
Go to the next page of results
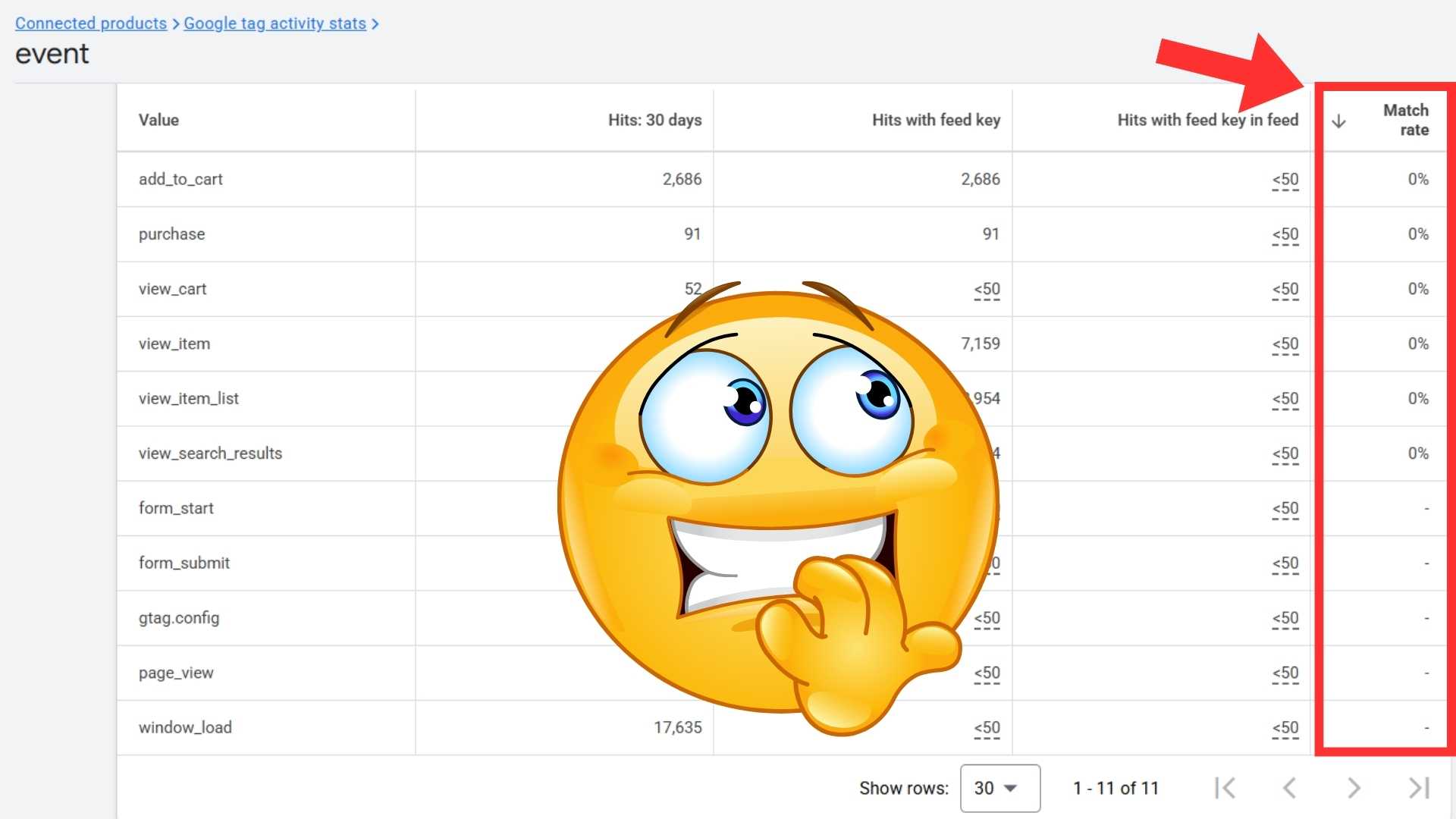pos(1354,788)
